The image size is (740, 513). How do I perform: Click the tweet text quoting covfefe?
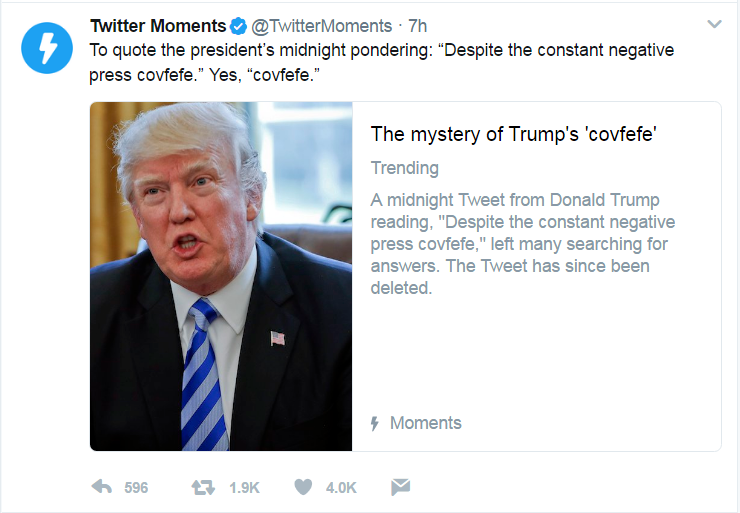[x=381, y=62]
